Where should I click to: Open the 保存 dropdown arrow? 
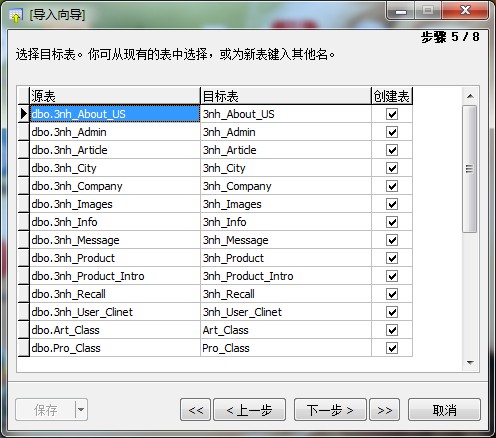click(81, 410)
